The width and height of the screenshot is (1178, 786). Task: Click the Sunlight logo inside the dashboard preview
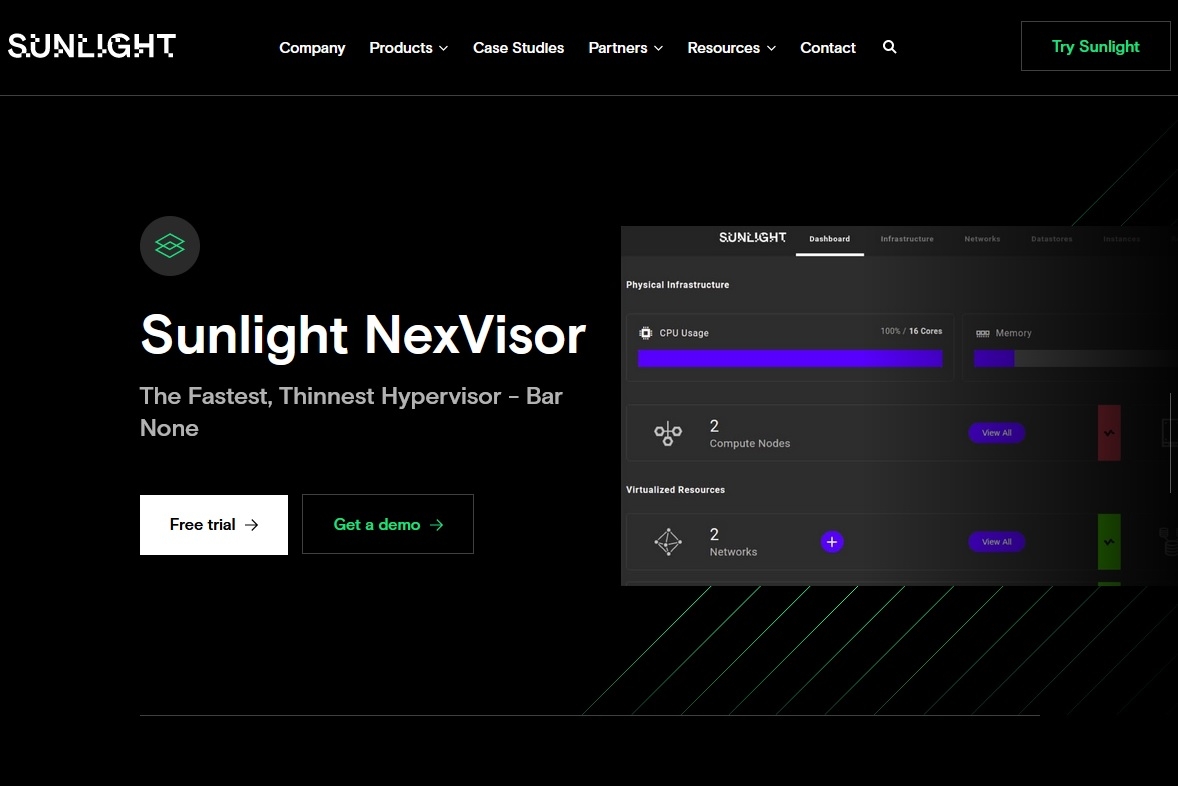point(753,237)
